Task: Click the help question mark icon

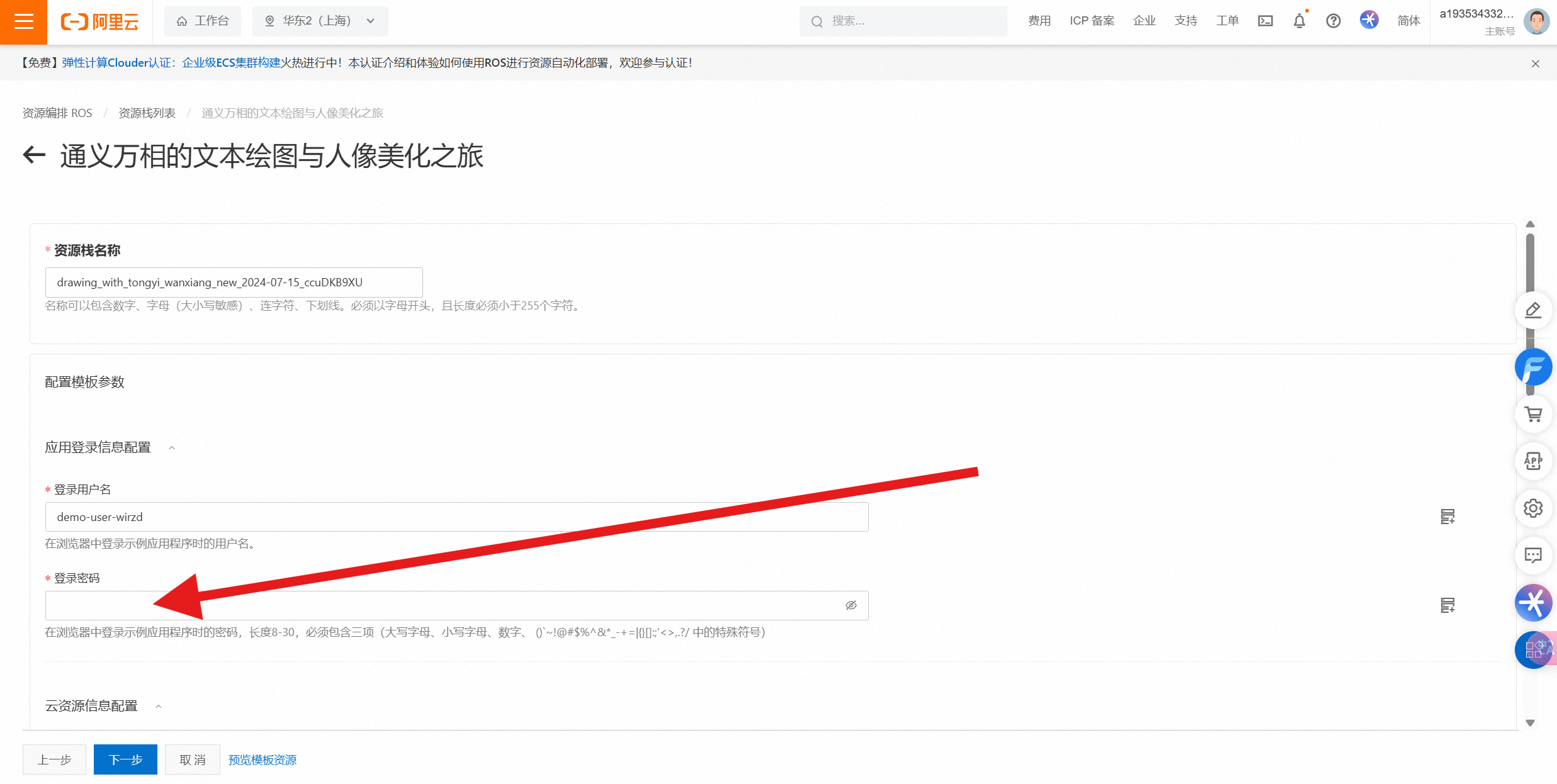Action: pos(1333,21)
